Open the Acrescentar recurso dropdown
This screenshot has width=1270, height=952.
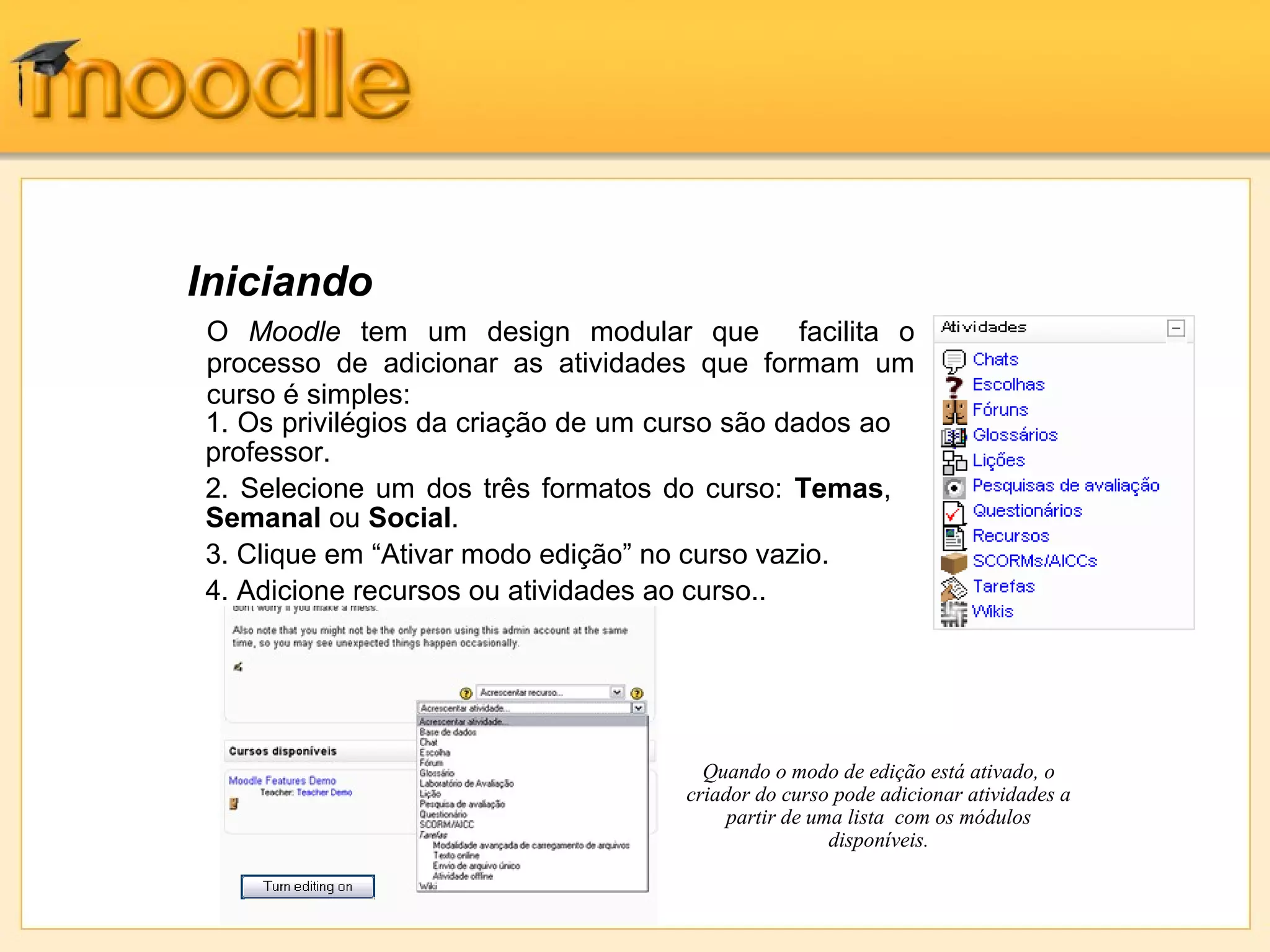pos(550,692)
